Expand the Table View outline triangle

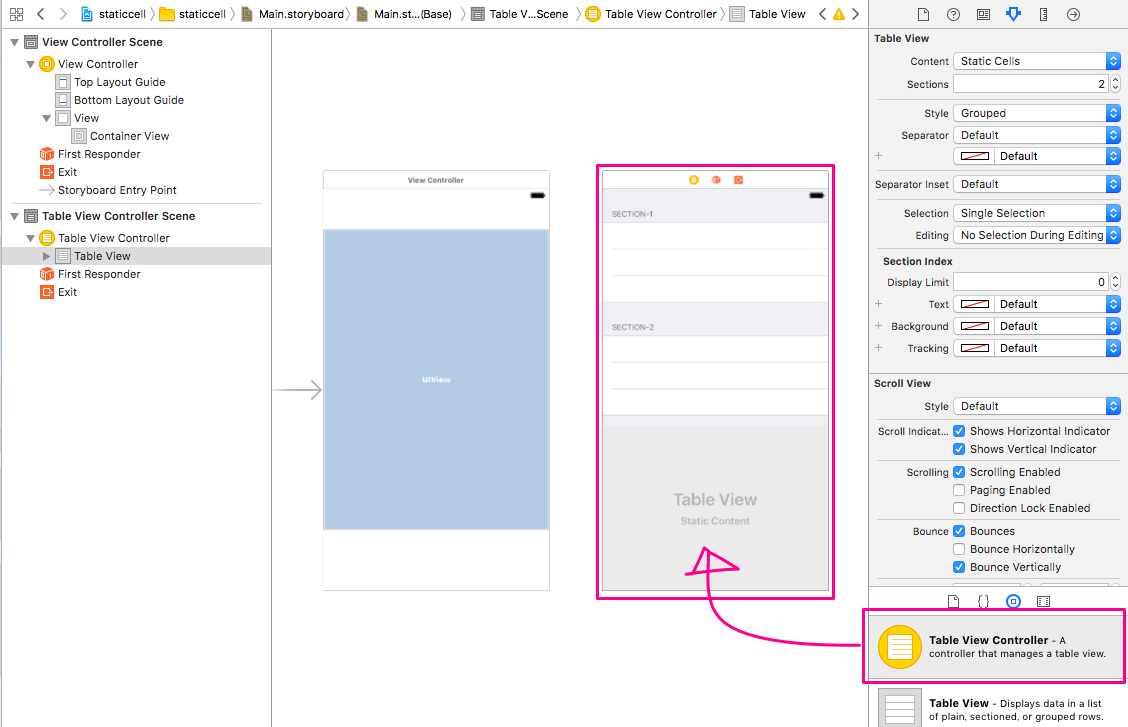pyautogui.click(x=46, y=256)
